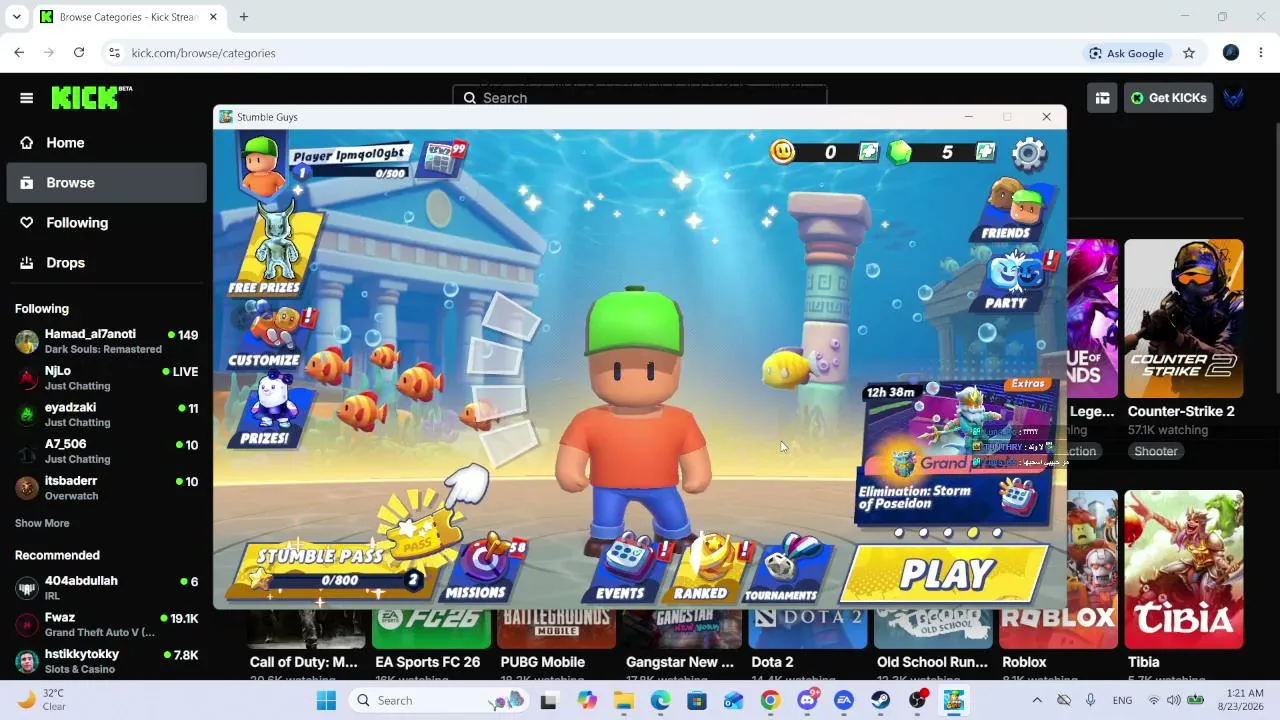Click the PUBG Mobile category title
Screen dimensions: 1280x720
coord(543,662)
